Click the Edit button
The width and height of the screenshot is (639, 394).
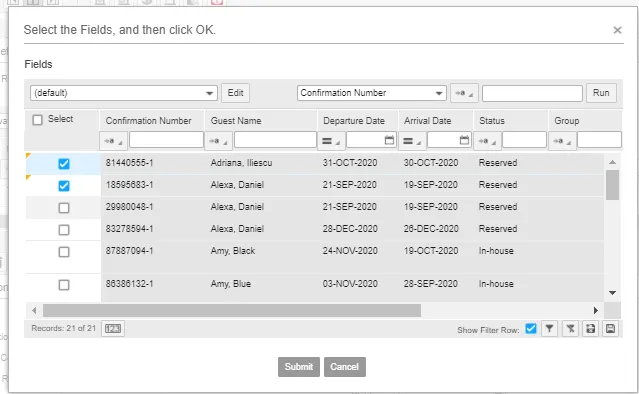coord(236,93)
